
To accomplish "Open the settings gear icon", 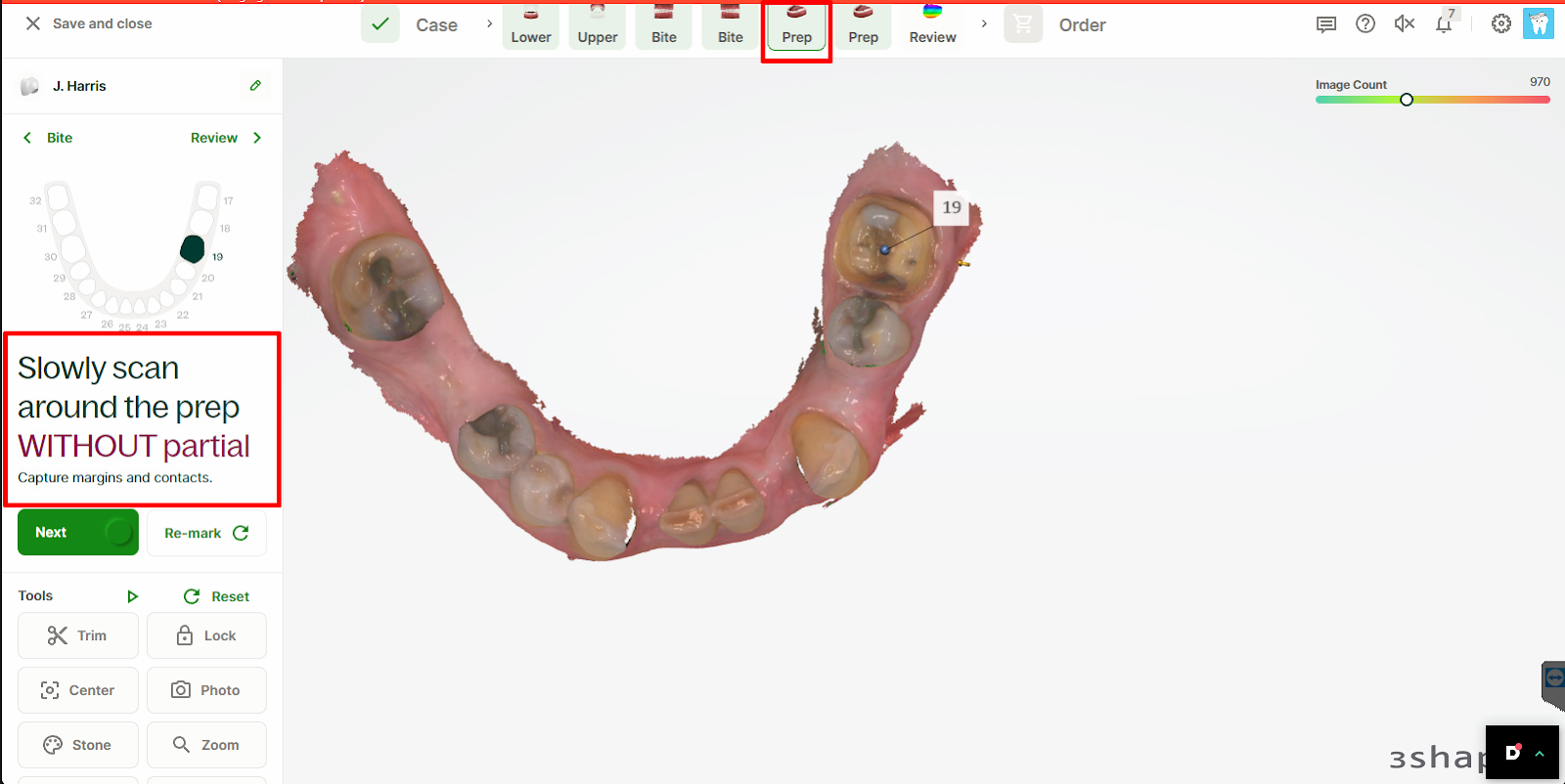I will point(1500,24).
